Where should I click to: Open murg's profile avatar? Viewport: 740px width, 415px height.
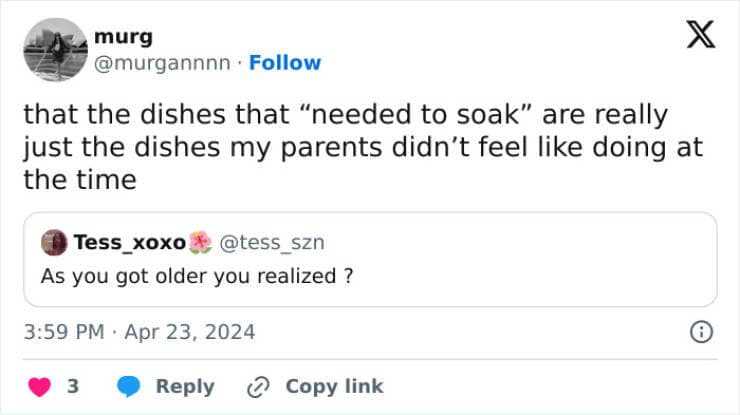[x=54, y=49]
